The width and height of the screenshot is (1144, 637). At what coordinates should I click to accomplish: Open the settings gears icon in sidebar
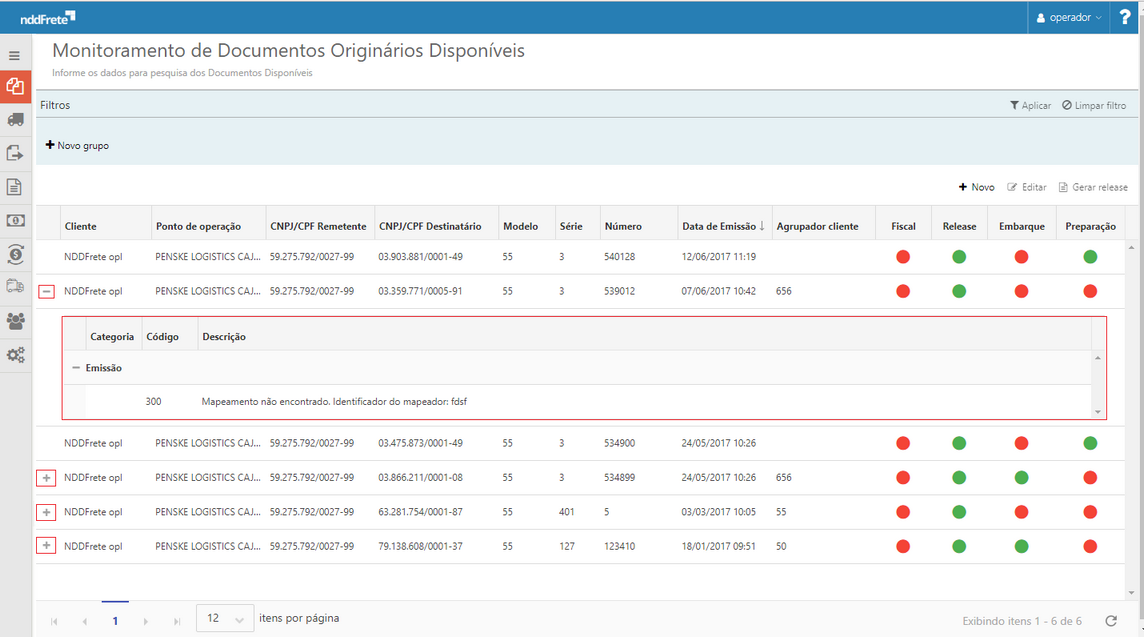(x=14, y=354)
